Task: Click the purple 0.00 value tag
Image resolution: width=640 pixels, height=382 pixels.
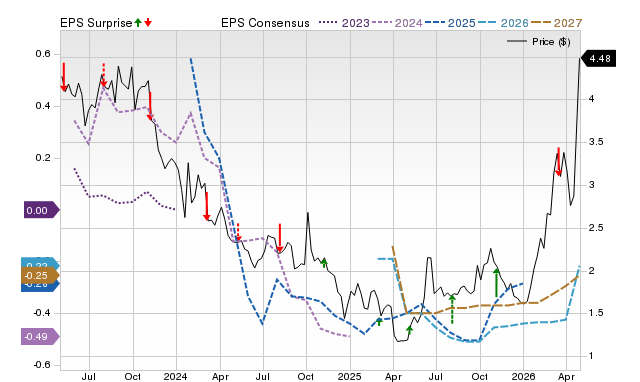Action: (x=41, y=211)
